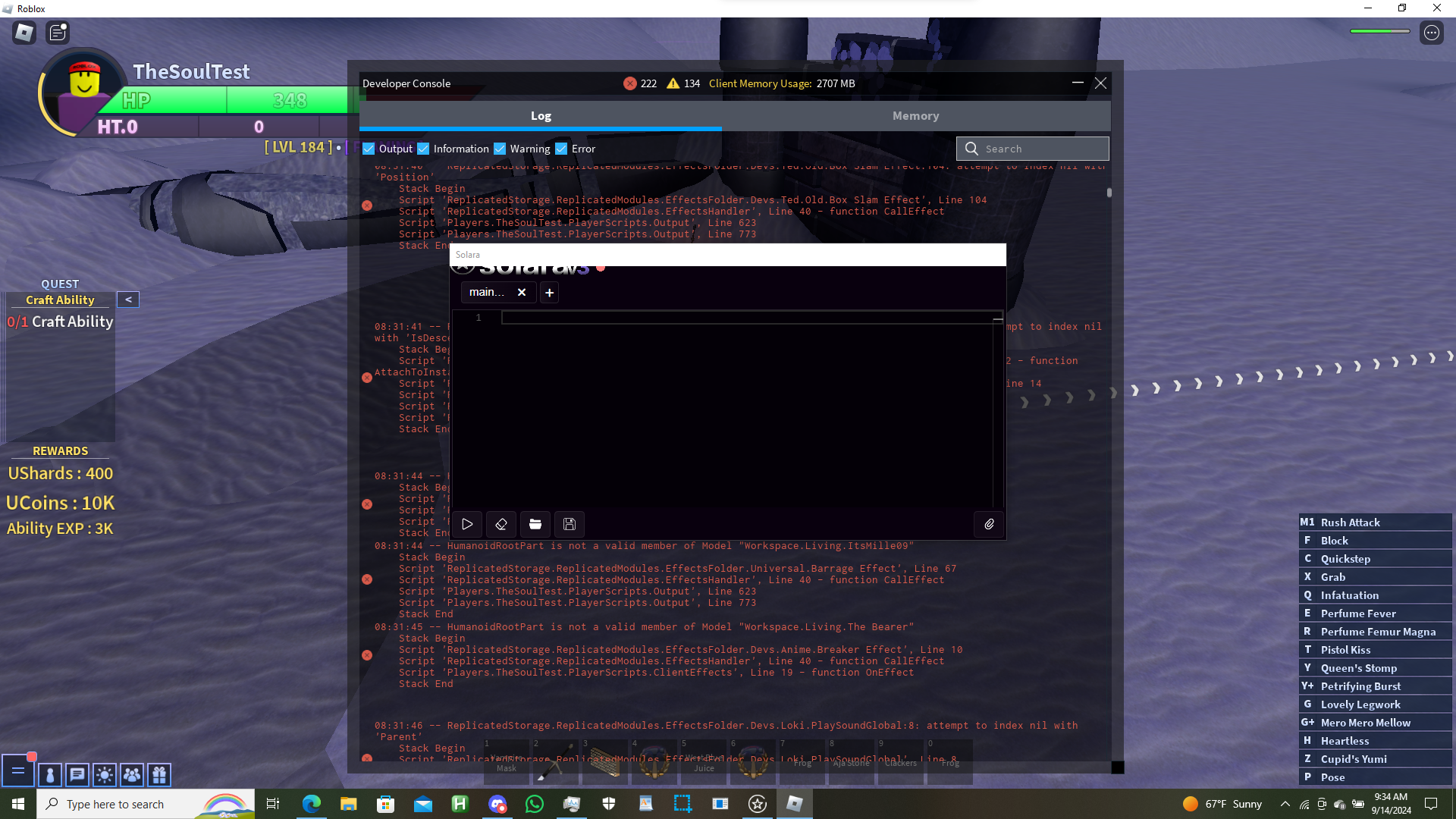This screenshot has width=1456, height=819.
Task: Expand the hamburger menu at bottom-left
Action: 18,771
